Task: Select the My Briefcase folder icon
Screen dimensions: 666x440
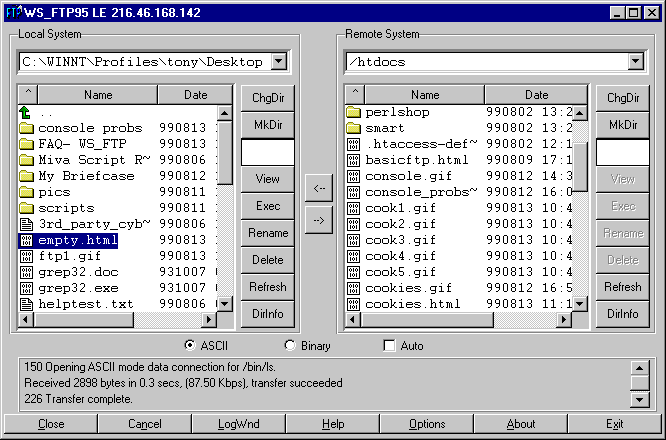Action: tap(26, 176)
